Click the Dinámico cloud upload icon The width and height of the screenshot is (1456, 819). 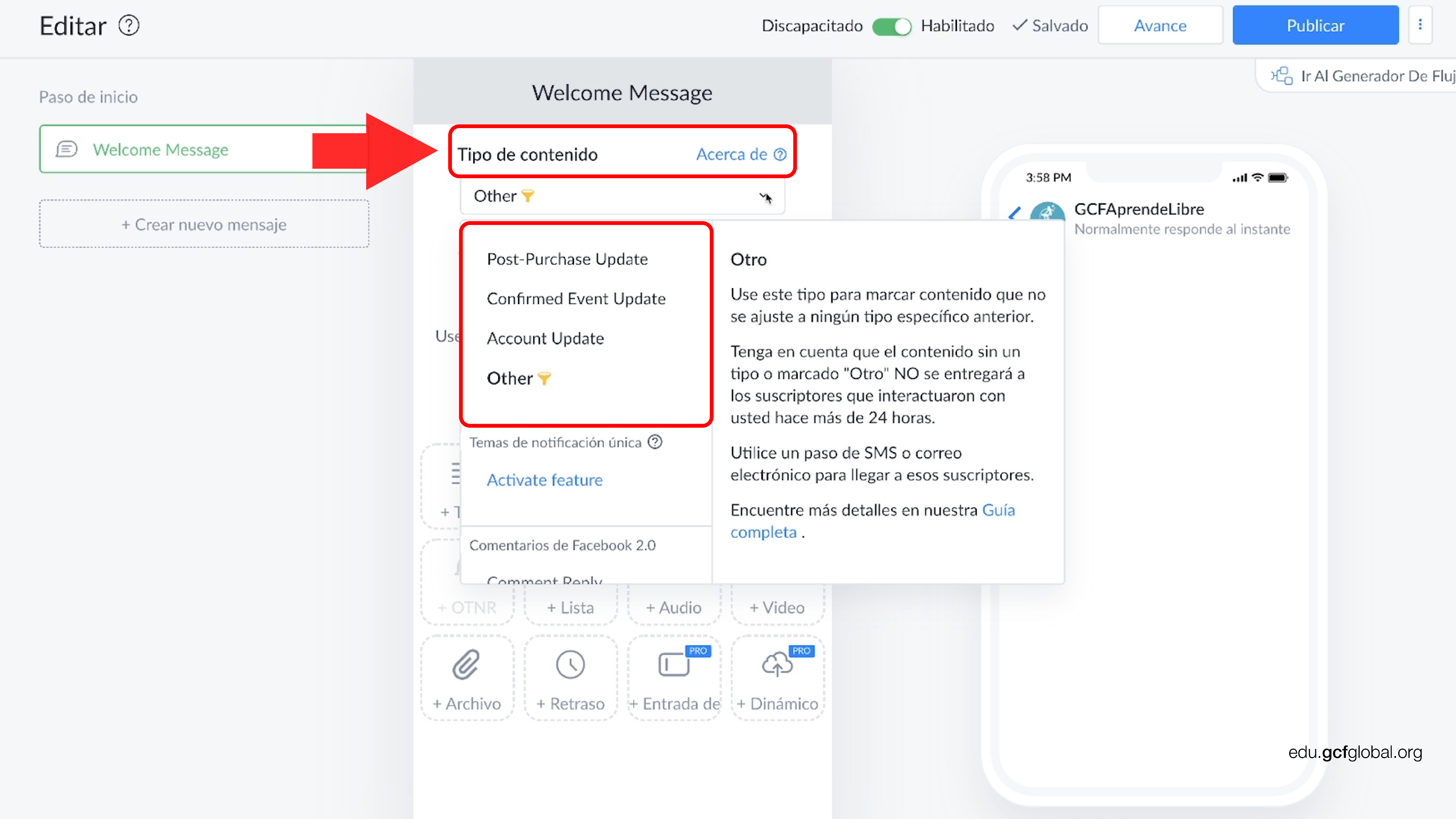pyautogui.click(x=777, y=664)
